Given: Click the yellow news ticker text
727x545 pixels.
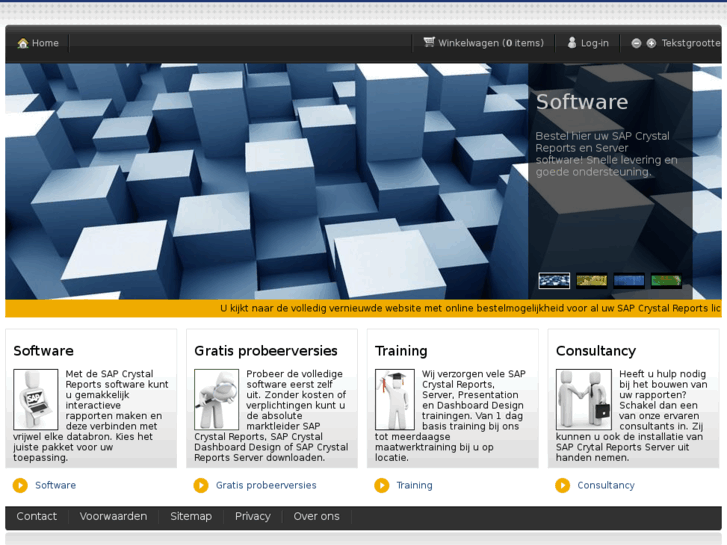Looking at the screenshot, I should pyautogui.click(x=470, y=308).
